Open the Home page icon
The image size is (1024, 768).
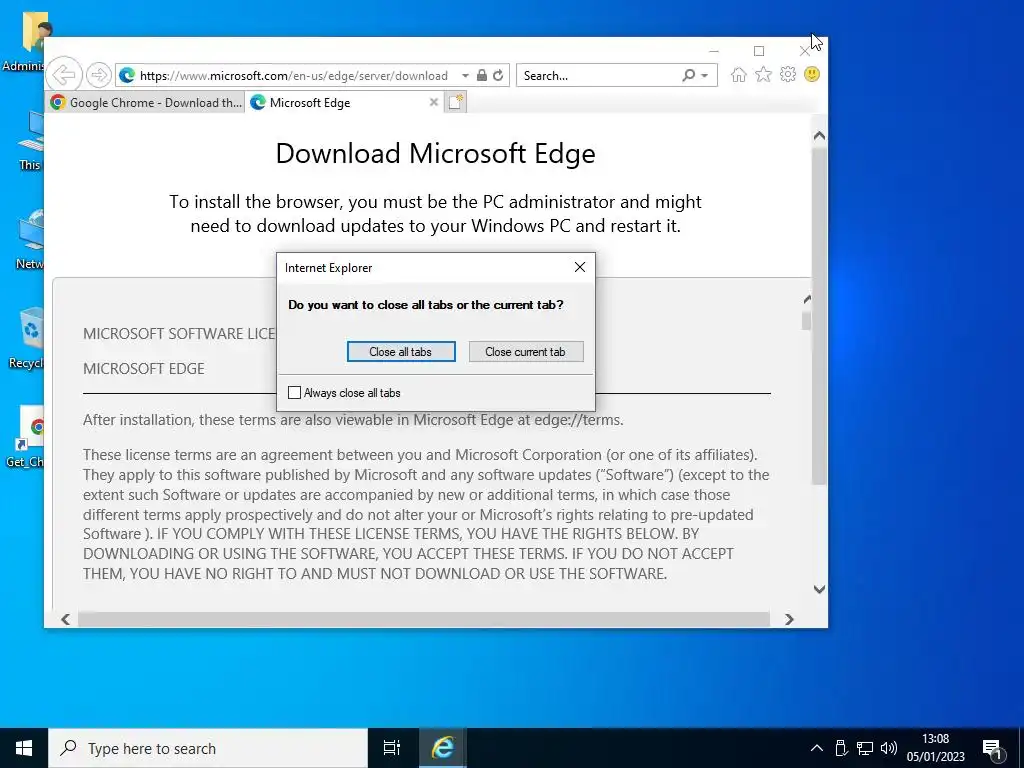739,74
